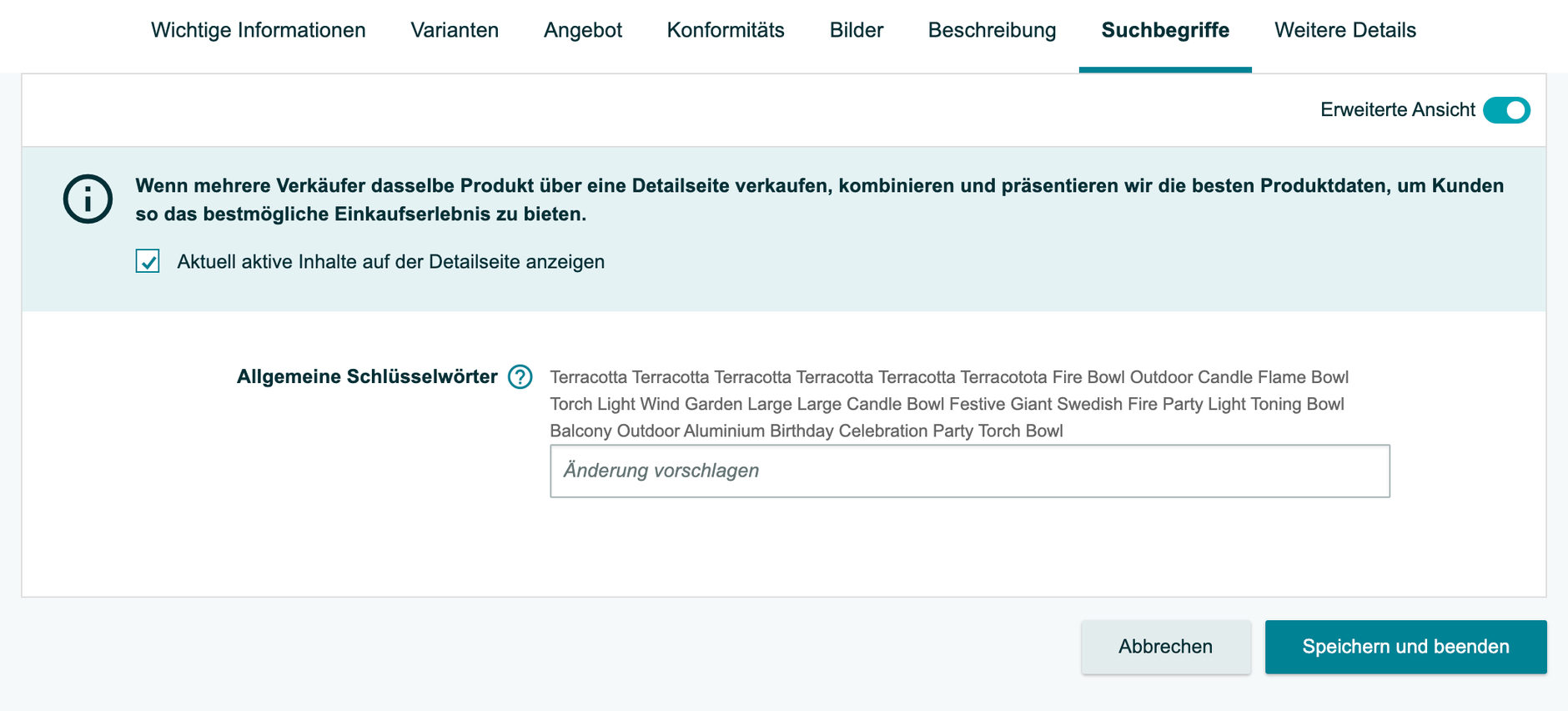Click the Abbrechen button
The image size is (1568, 711).
[x=1166, y=647]
